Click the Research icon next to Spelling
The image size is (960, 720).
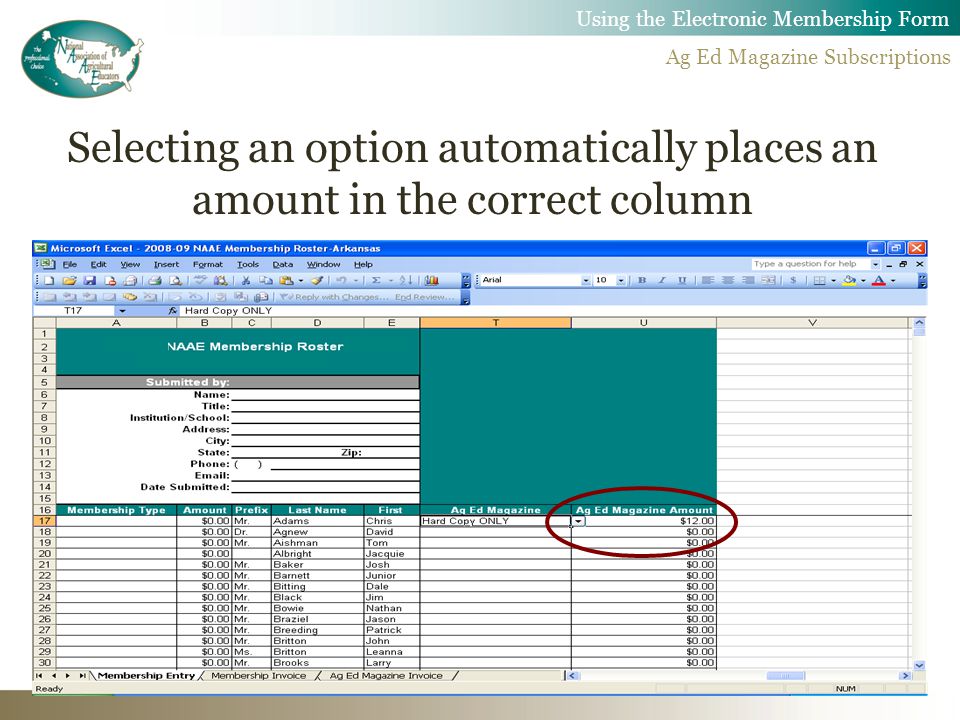pyautogui.click(x=220, y=280)
